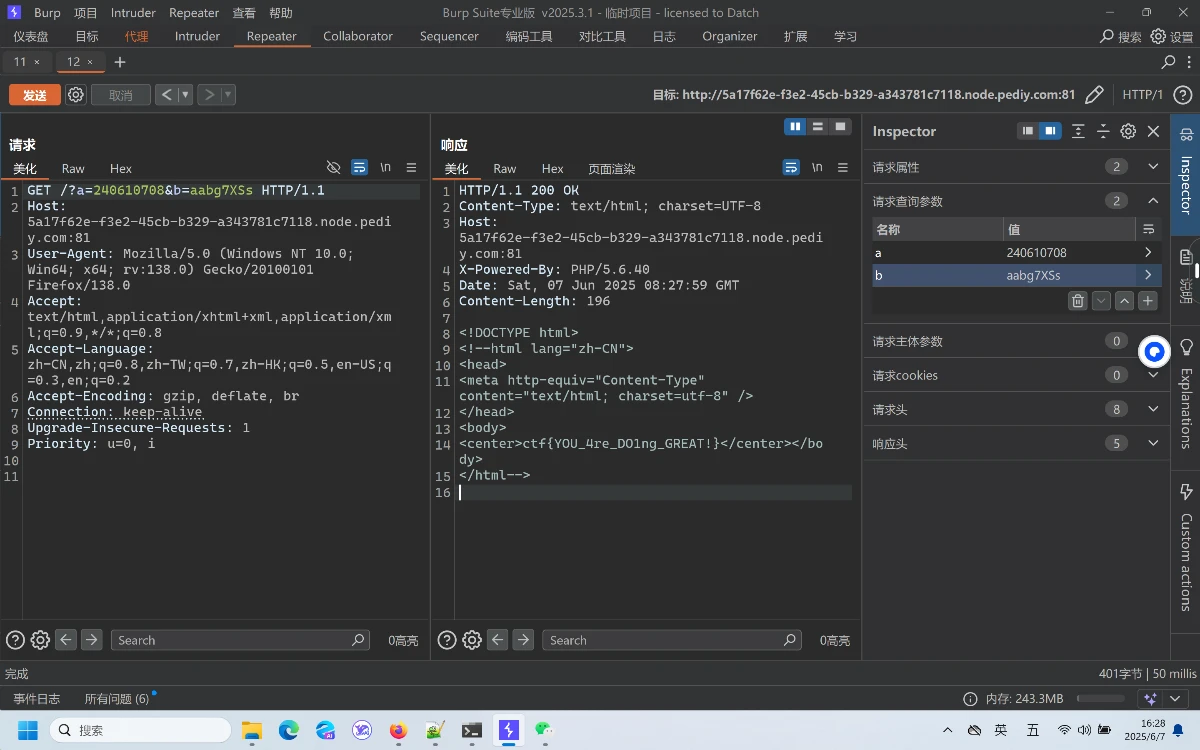This screenshot has width=1200, height=750.
Task: Select value cell aabg7XSs
Action: [x=1068, y=275]
